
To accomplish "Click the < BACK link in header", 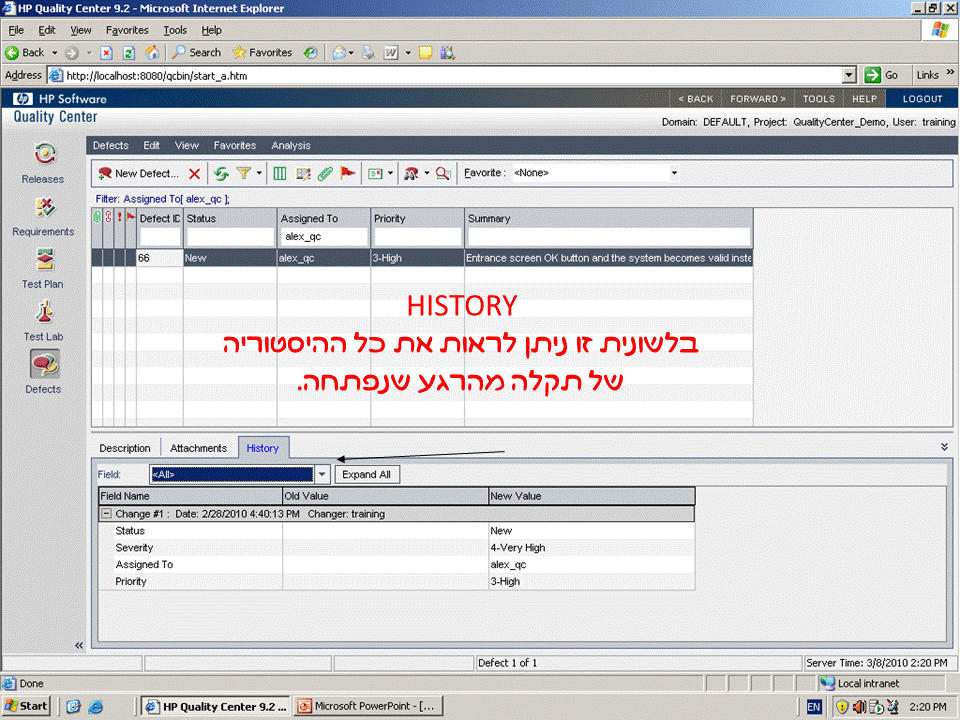I will coord(696,99).
